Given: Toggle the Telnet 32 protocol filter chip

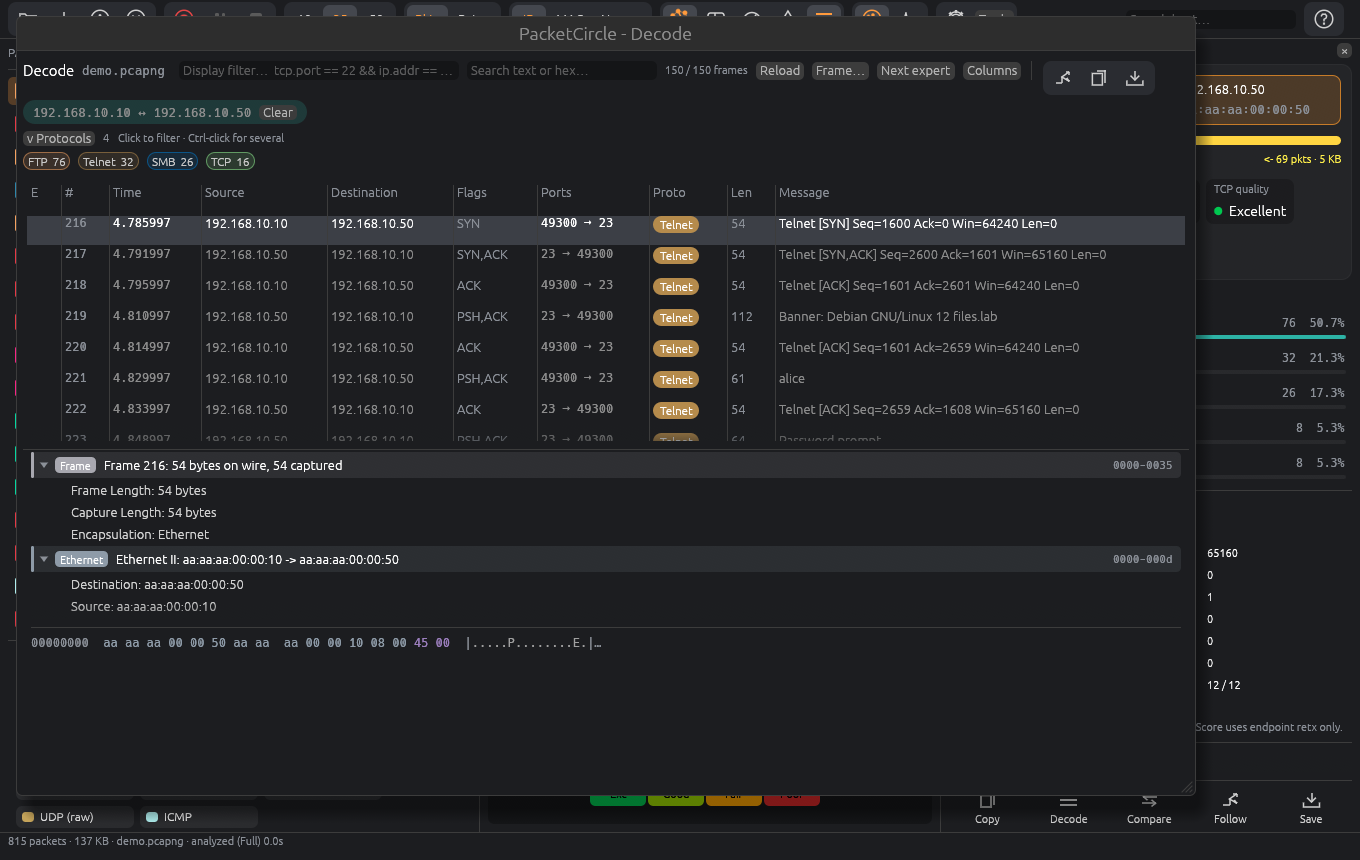Looking at the screenshot, I should pos(108,161).
